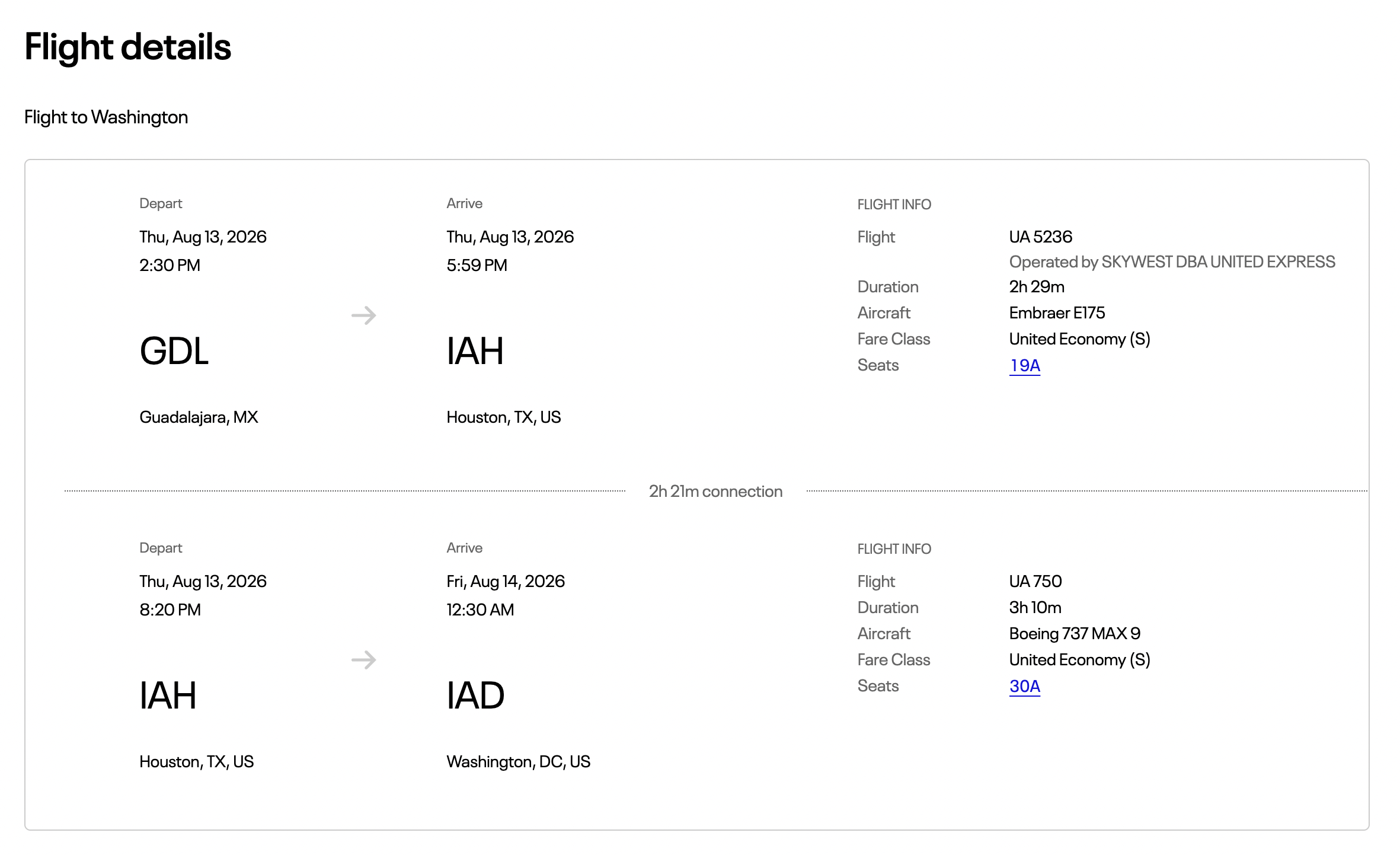Screen dimensions: 1400x855
Task: Click the 12:30 AM arrival time
Action: point(481,610)
